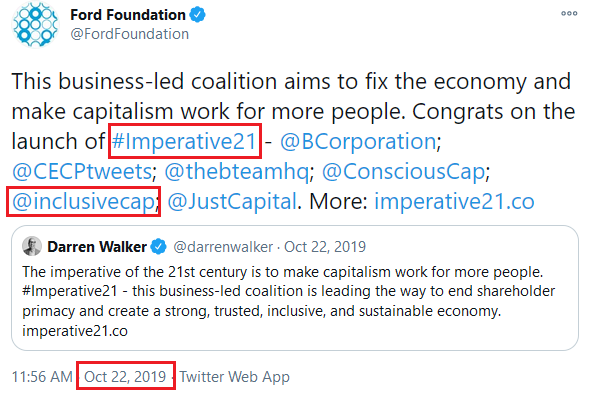Click the Ford Foundation verified badge
The image size is (590, 398).
tap(198, 15)
